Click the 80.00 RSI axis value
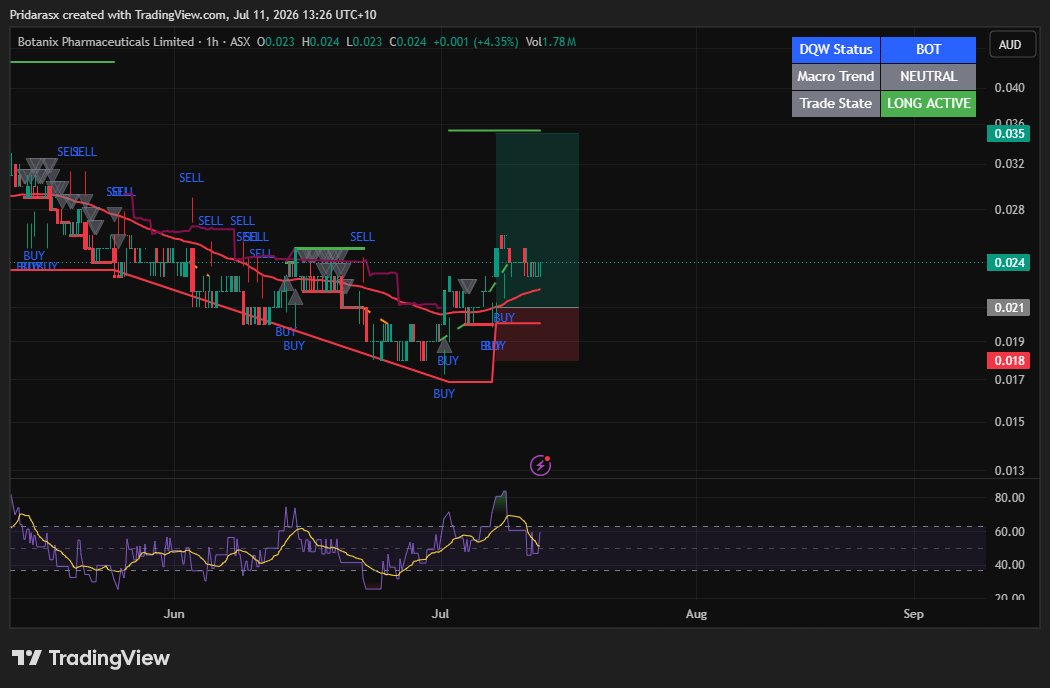1050x688 pixels. (1009, 498)
